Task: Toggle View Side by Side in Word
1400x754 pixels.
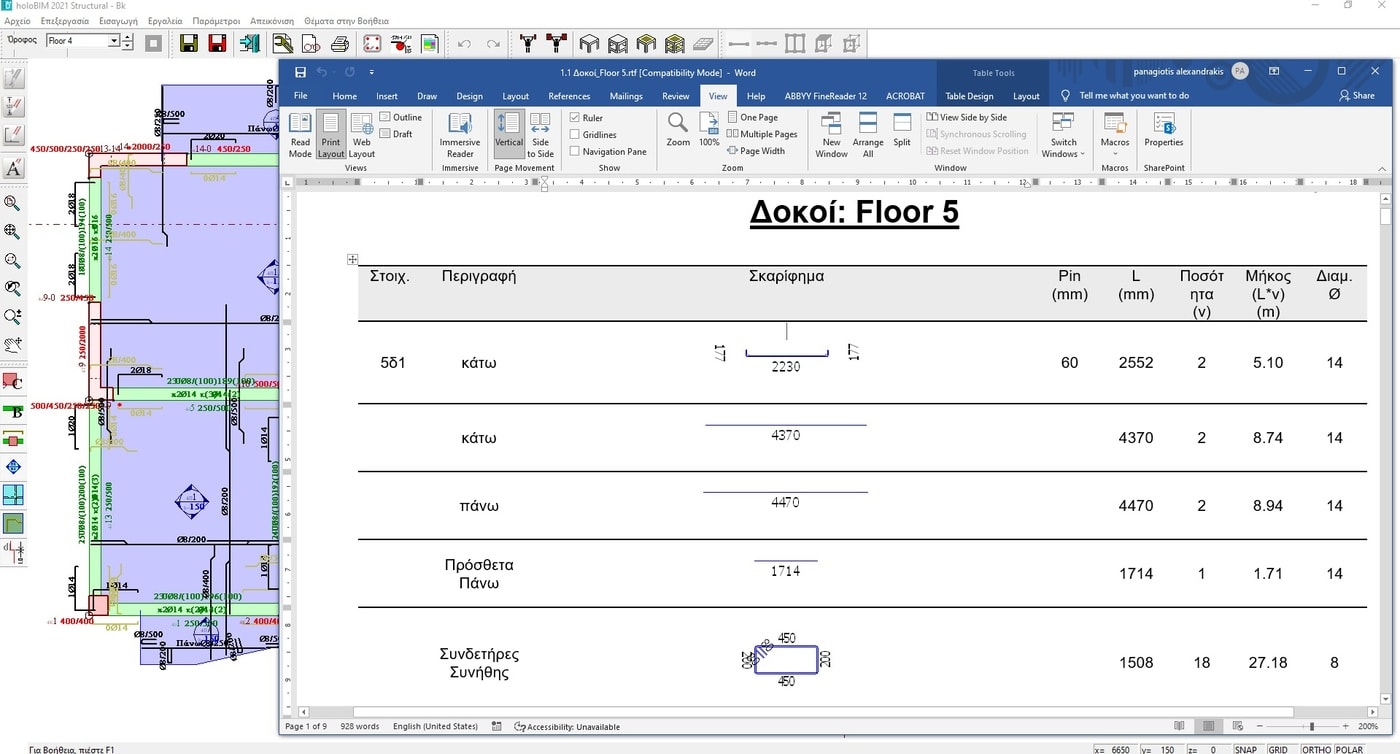Action: coord(966,117)
